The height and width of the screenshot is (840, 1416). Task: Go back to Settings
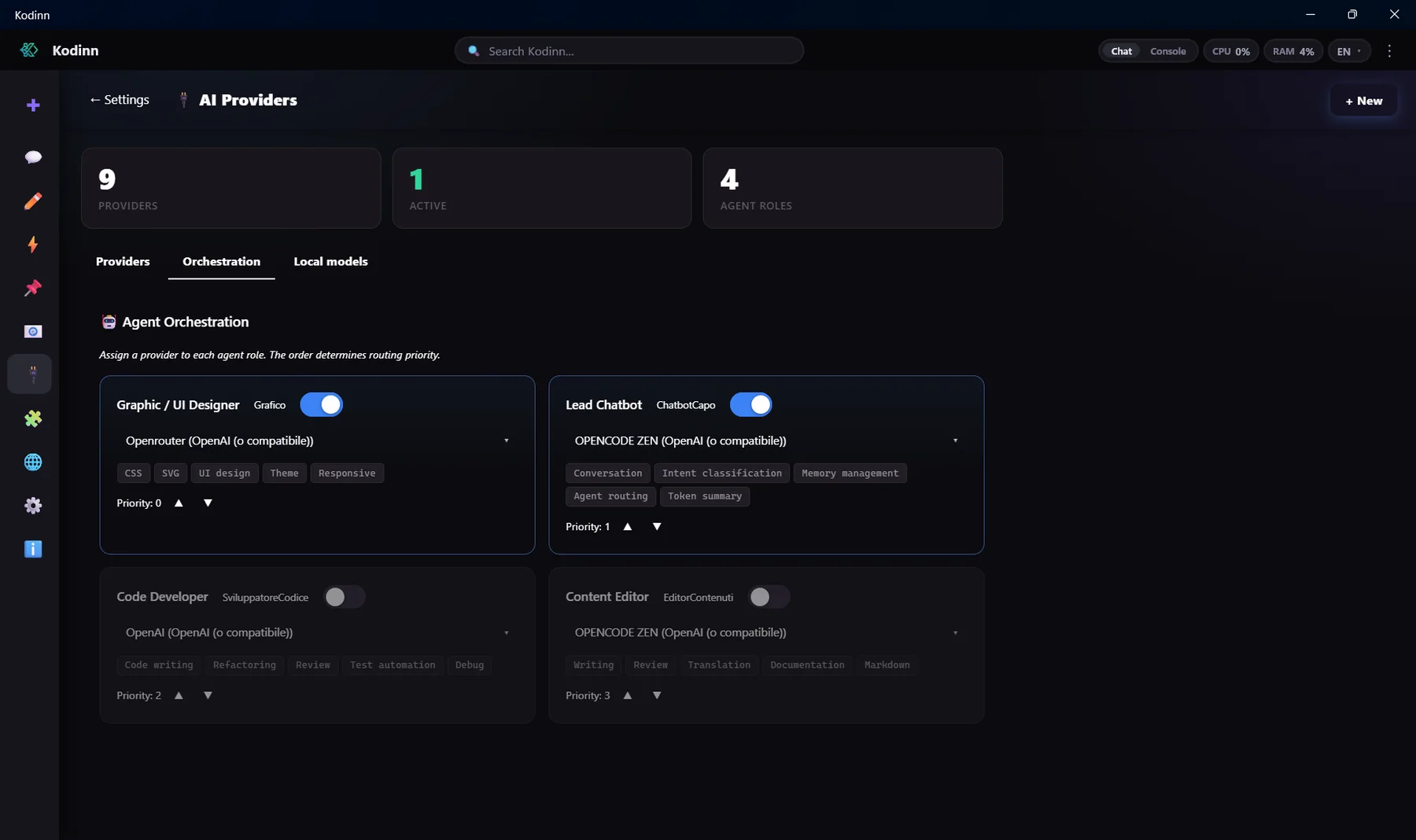(119, 100)
